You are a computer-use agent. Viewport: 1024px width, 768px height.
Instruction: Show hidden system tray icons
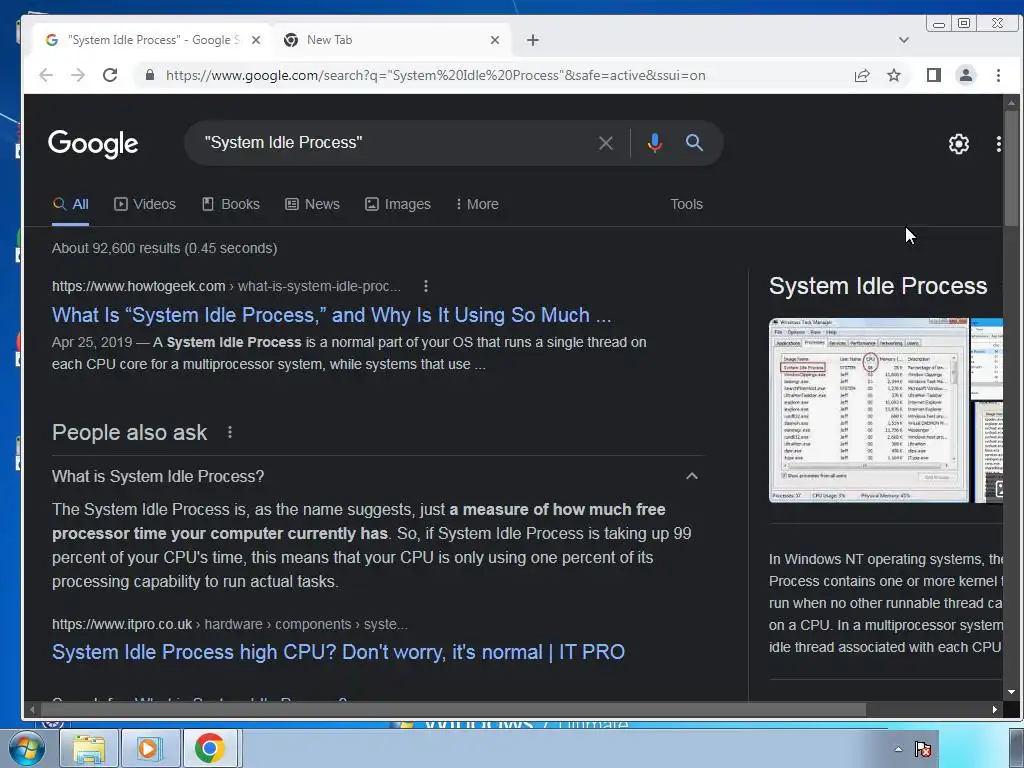899,749
